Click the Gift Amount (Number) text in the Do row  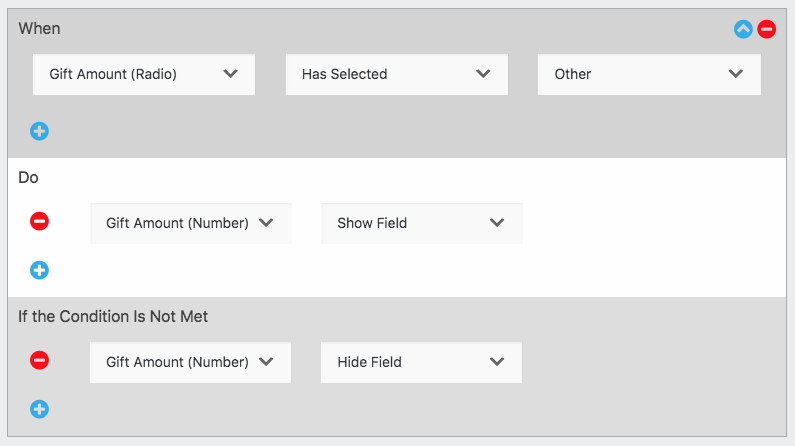177,223
